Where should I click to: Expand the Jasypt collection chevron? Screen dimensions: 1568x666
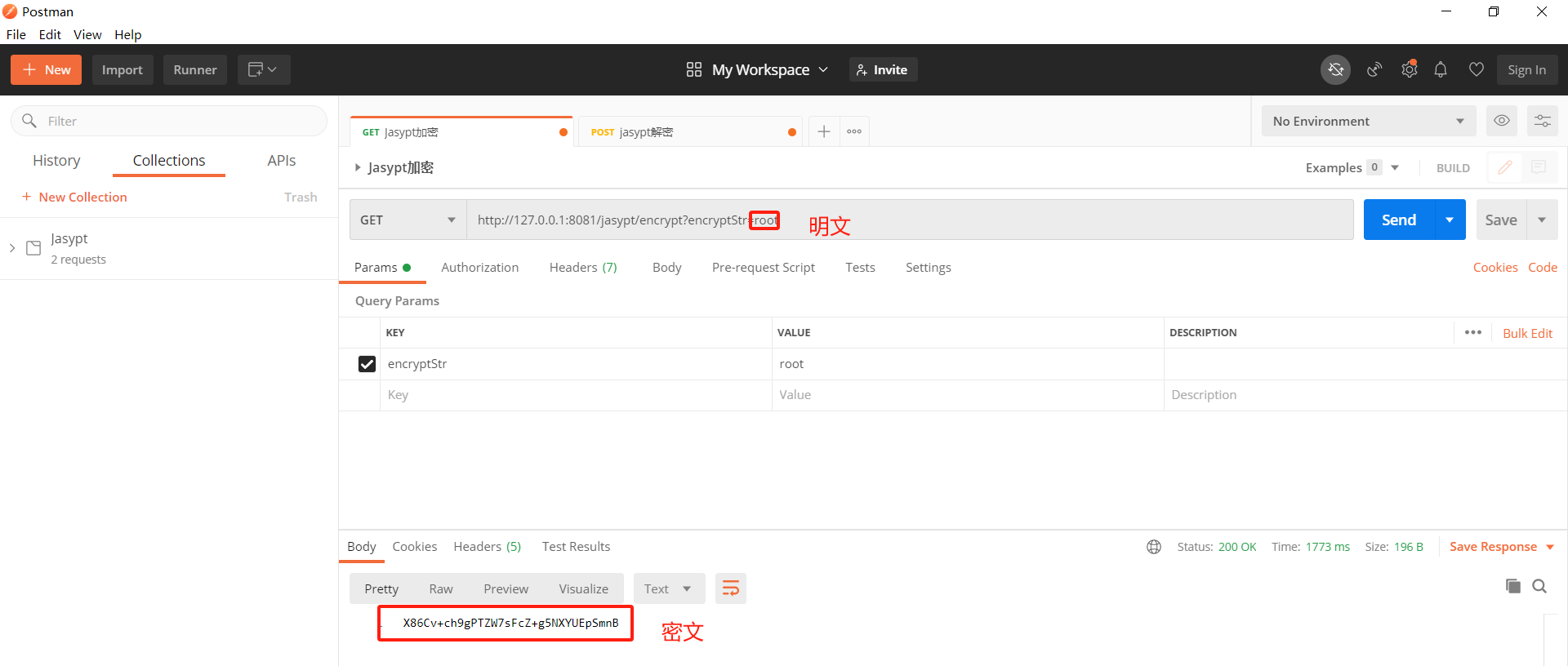pyautogui.click(x=12, y=248)
